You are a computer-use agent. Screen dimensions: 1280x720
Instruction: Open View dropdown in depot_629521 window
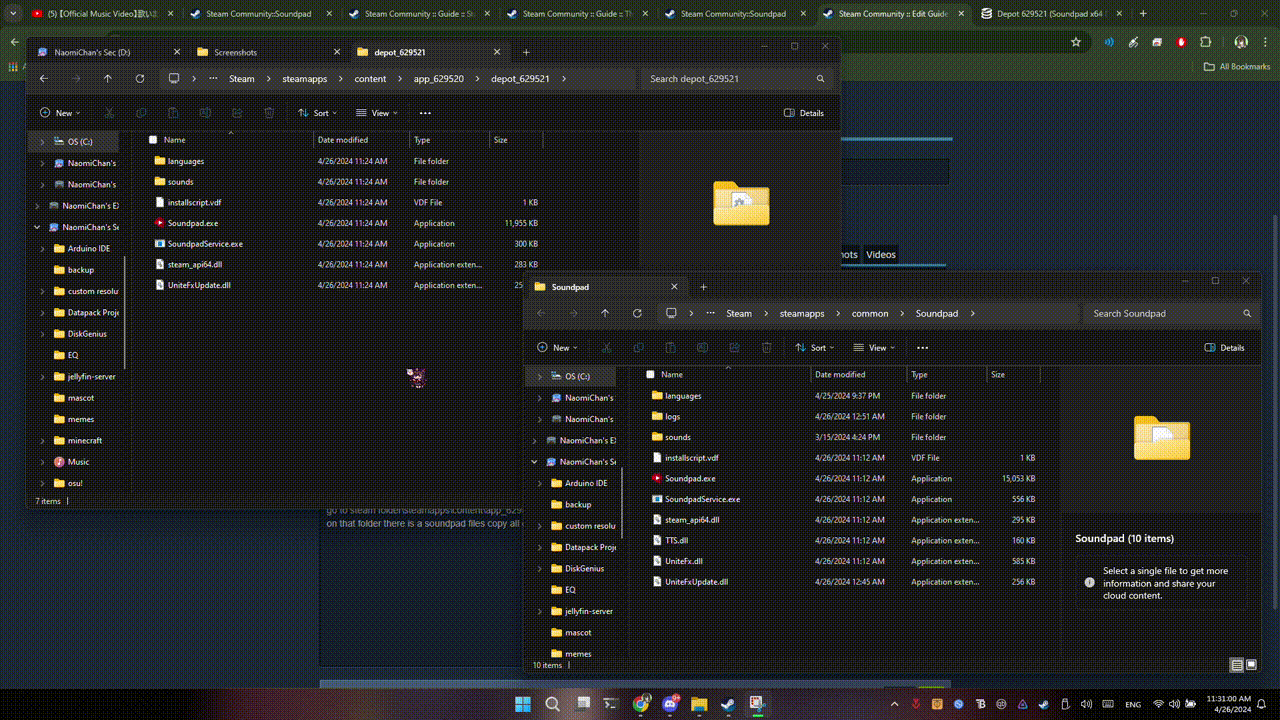point(375,113)
